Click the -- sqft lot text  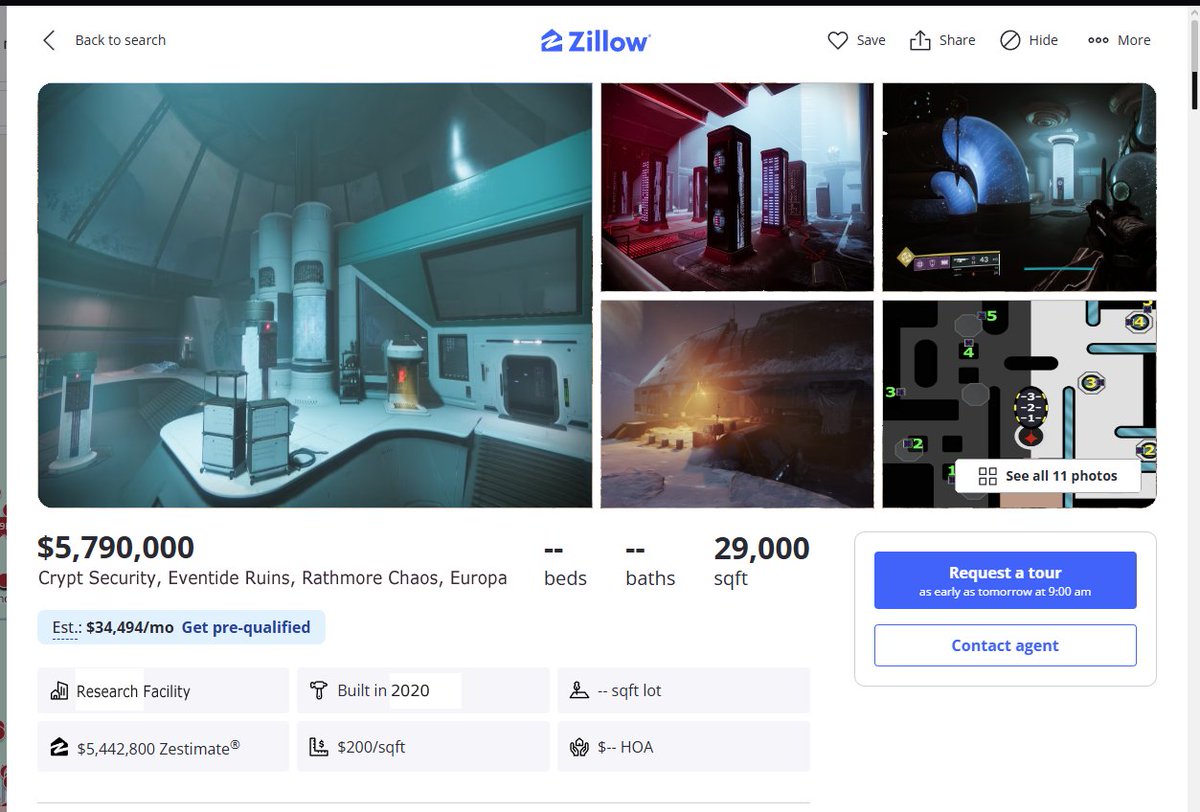(629, 691)
